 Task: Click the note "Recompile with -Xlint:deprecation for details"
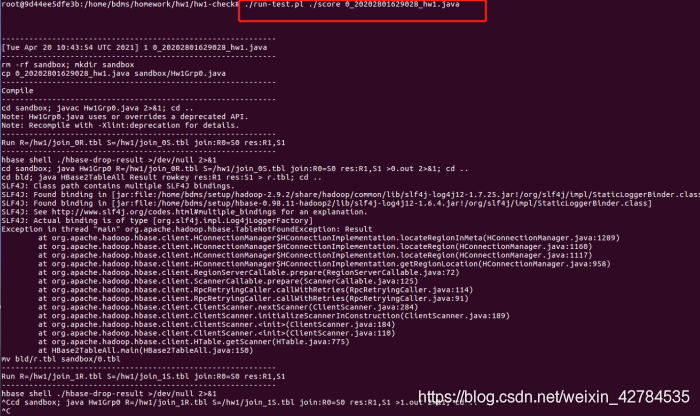click(133, 125)
